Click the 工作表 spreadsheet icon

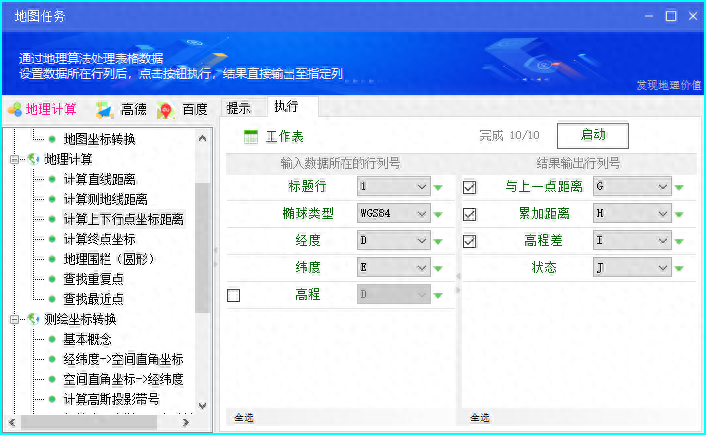click(x=251, y=136)
